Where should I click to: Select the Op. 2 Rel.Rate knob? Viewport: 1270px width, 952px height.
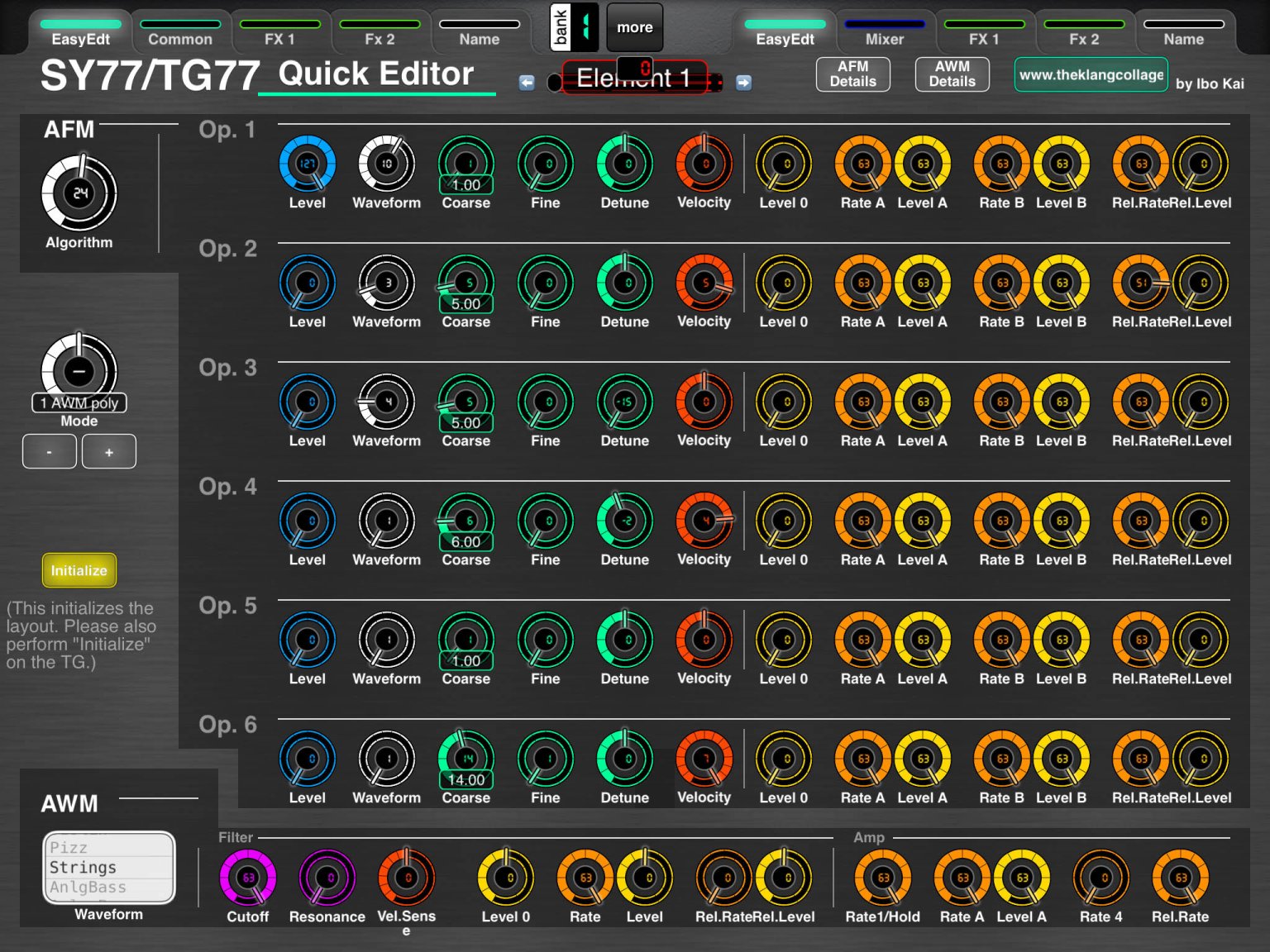[x=1141, y=283]
